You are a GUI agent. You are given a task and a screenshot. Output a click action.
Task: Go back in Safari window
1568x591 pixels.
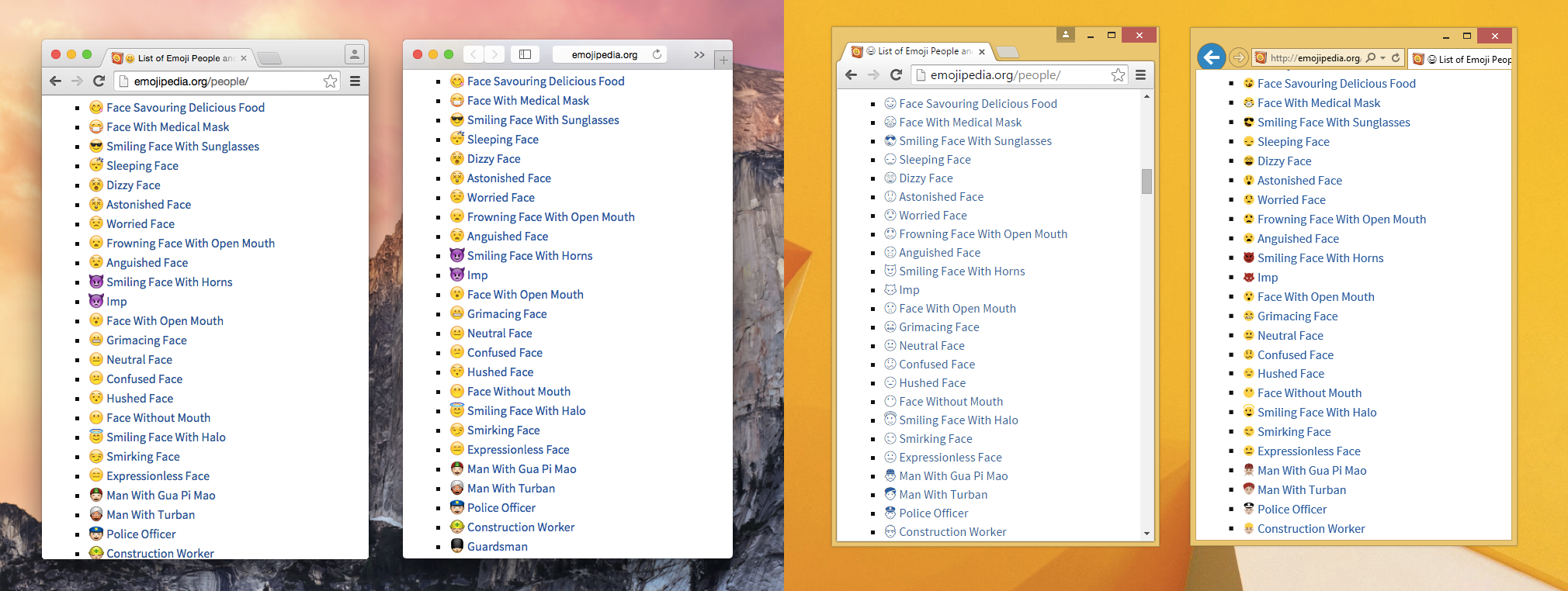[474, 54]
